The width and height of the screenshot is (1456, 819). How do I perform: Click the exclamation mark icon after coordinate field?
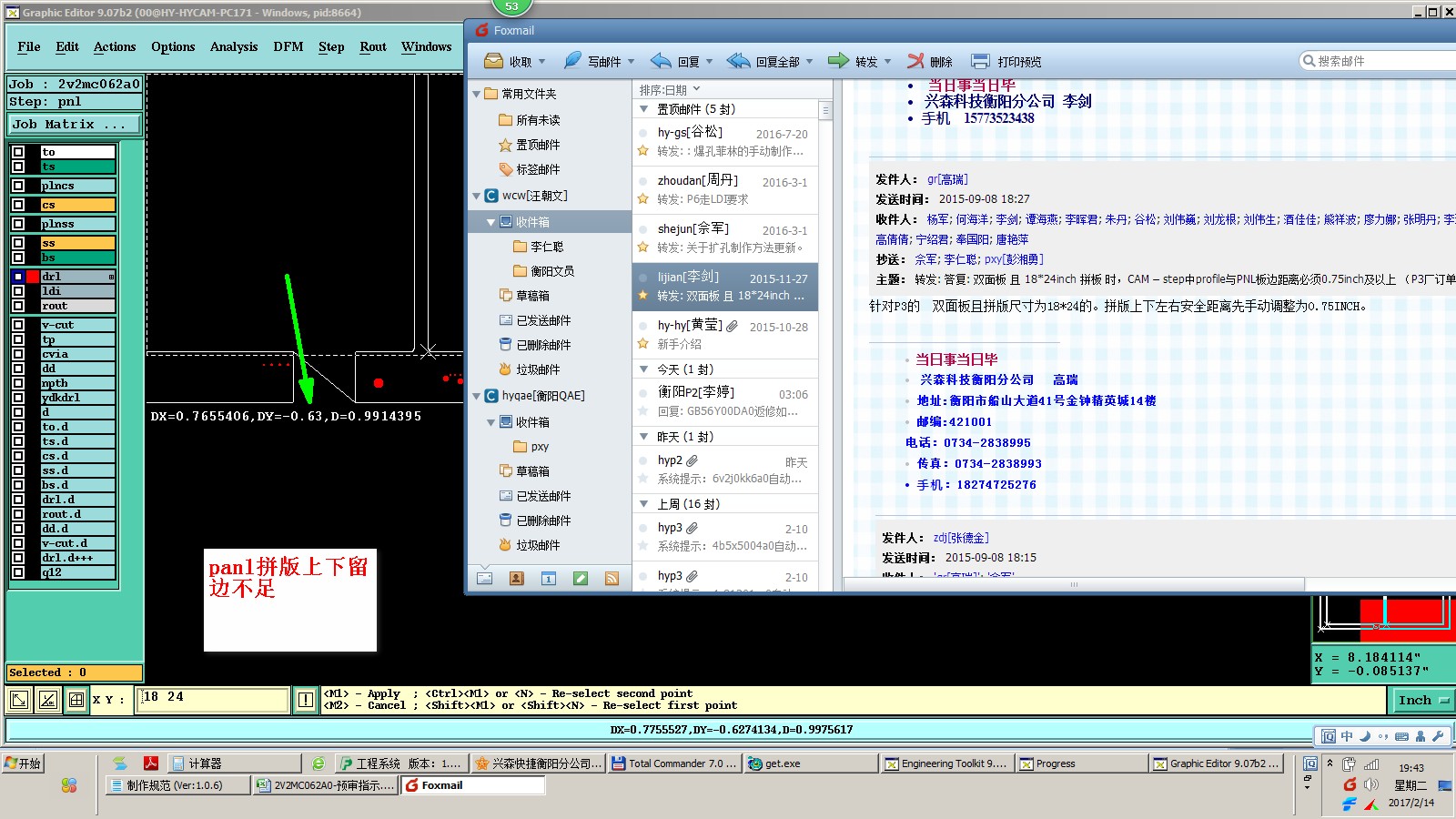306,700
